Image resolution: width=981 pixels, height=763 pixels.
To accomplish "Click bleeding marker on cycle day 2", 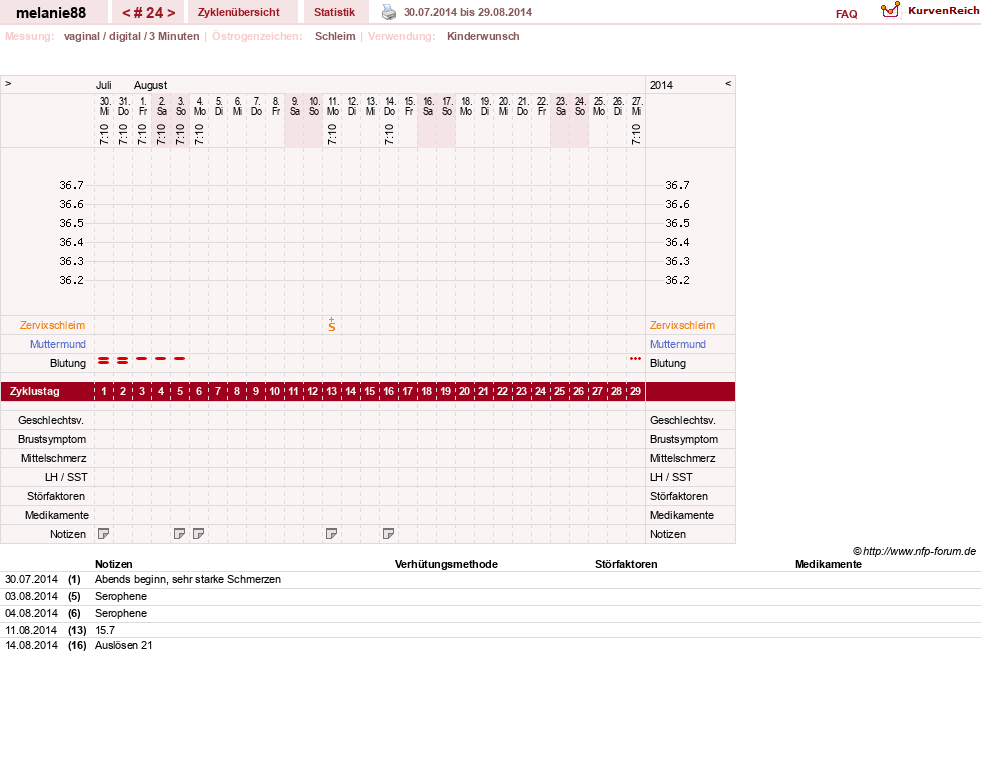I will pyautogui.click(x=123, y=360).
